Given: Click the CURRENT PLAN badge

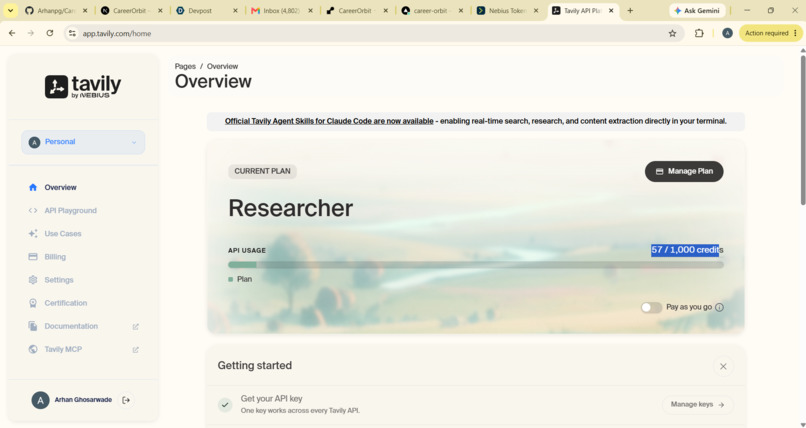Looking at the screenshot, I should coord(262,172).
